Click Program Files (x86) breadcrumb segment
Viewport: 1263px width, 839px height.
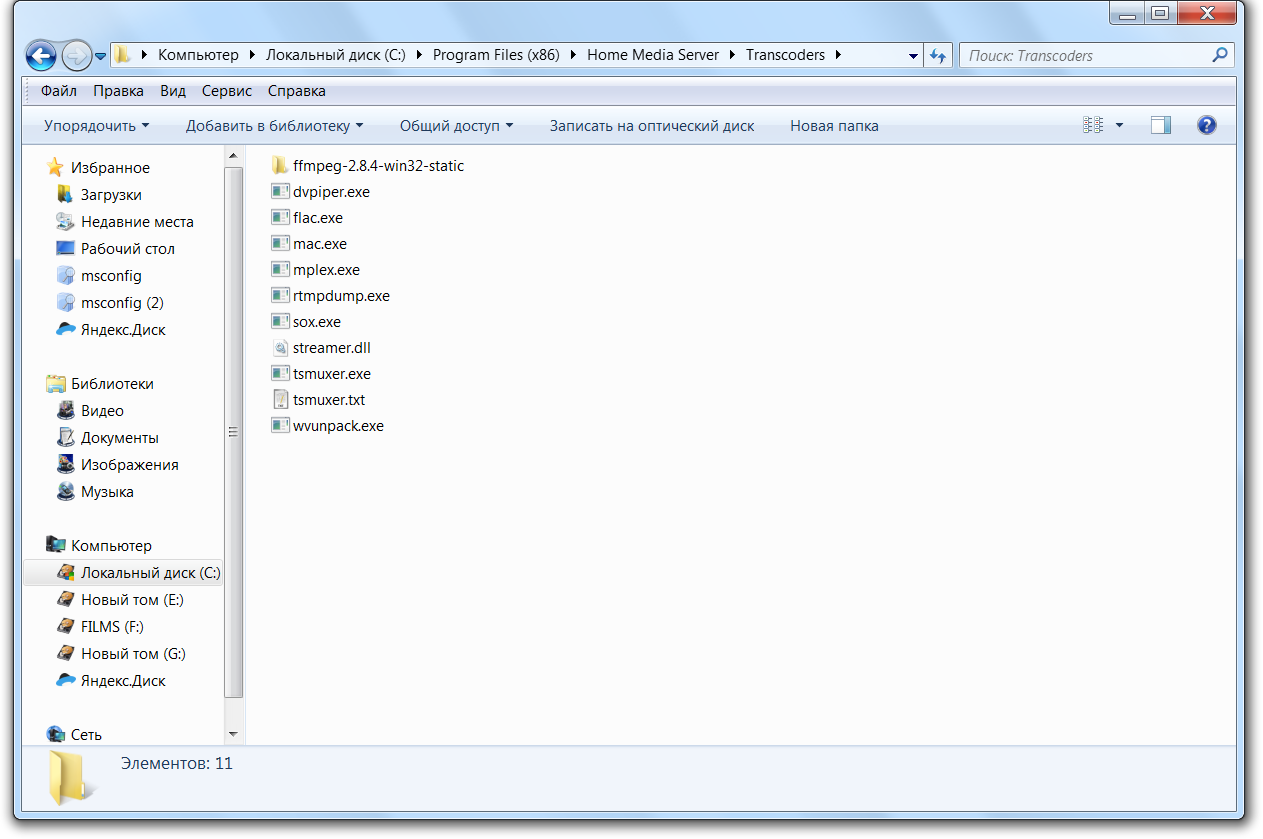(x=496, y=56)
